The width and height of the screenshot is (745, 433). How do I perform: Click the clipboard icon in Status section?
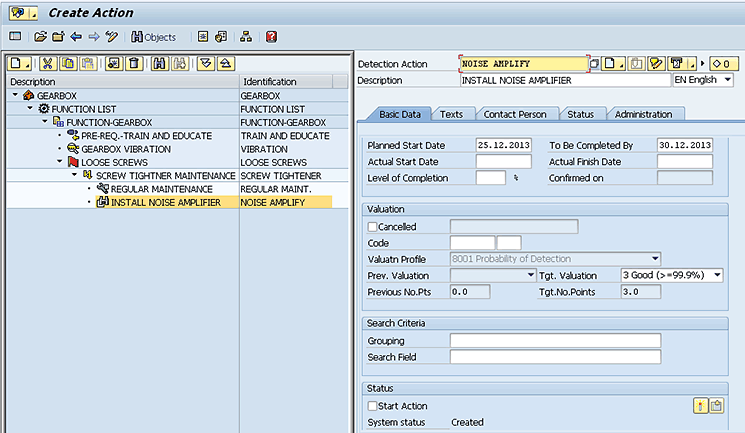coord(716,405)
